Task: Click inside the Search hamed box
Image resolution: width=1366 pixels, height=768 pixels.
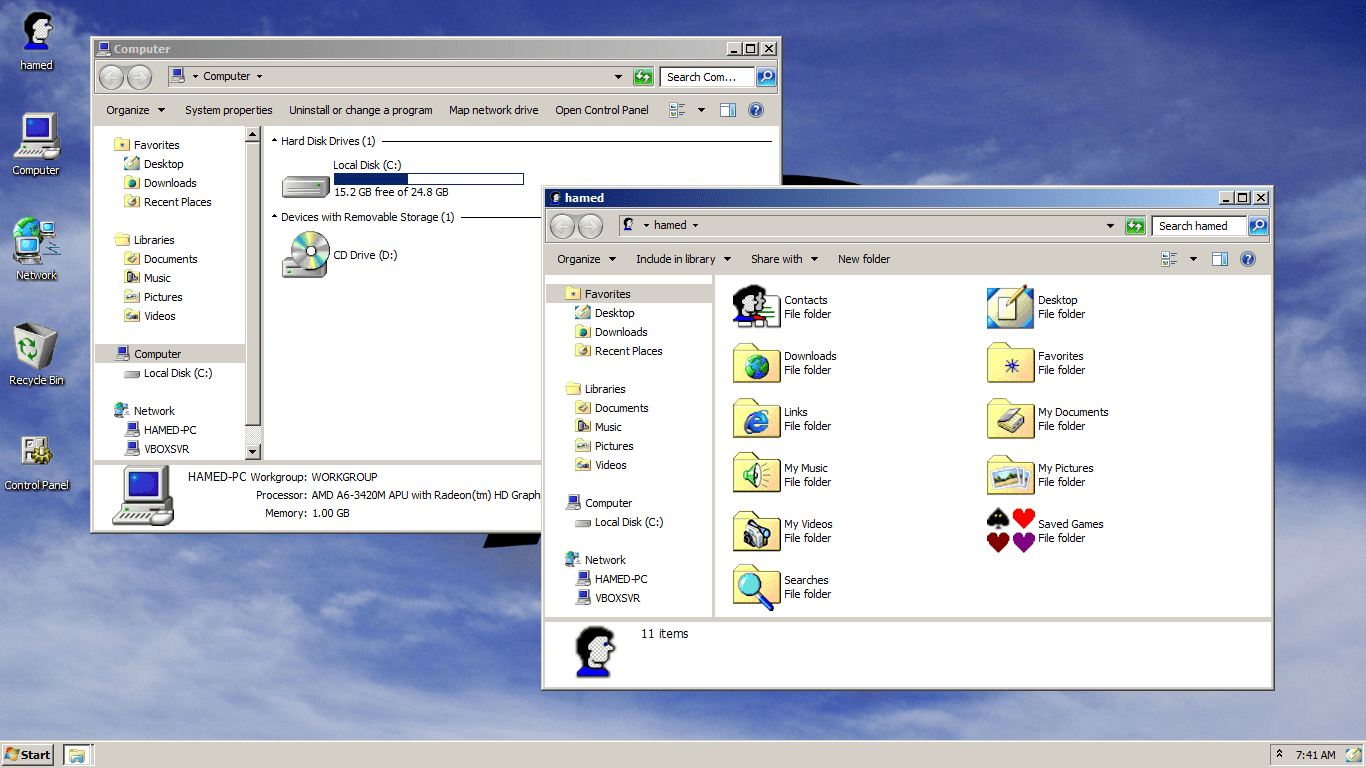Action: (1197, 225)
